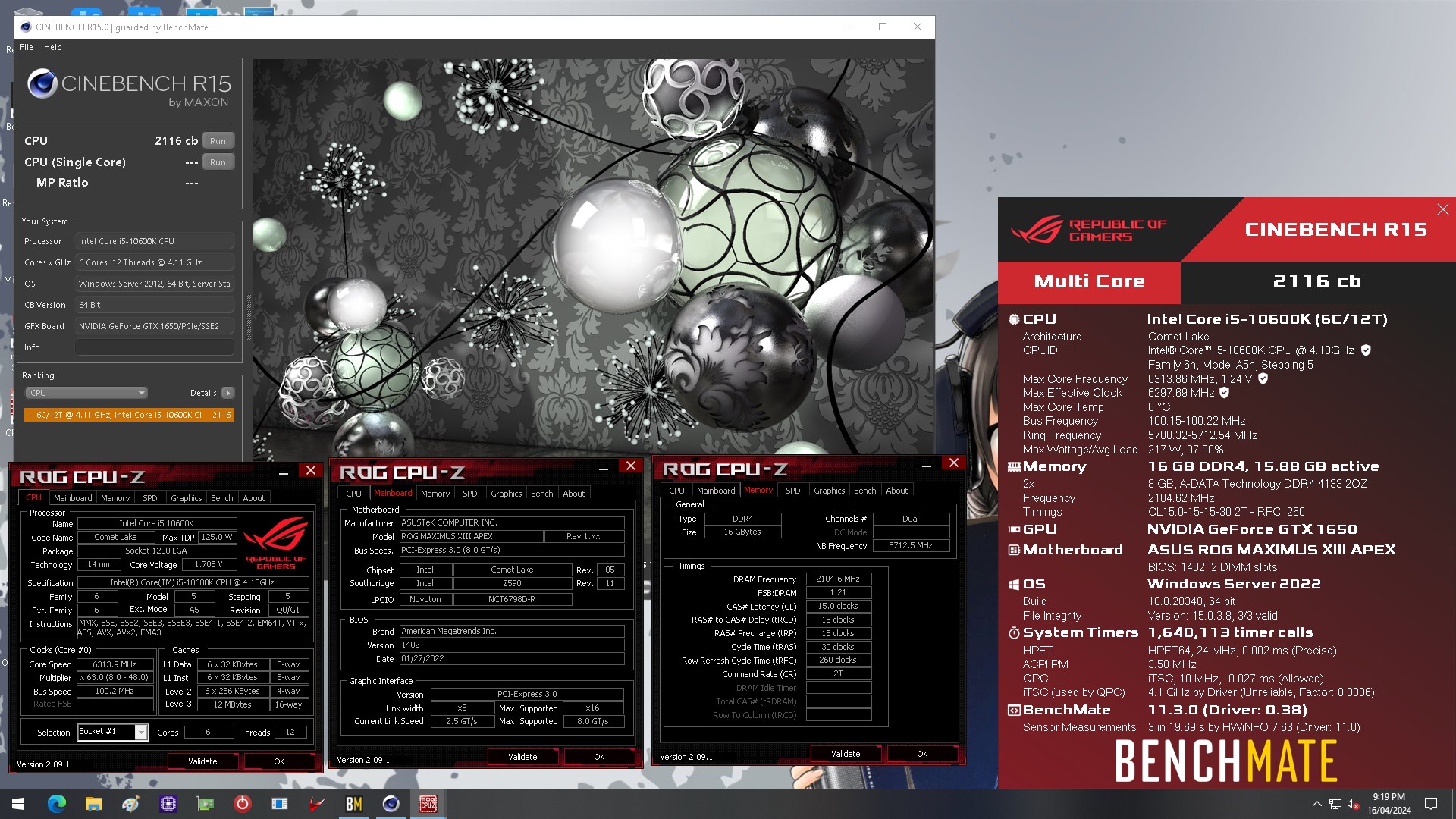1456x819 pixels.
Task: Open Graphics tab in the Memory CPU-Z window
Action: [829, 491]
